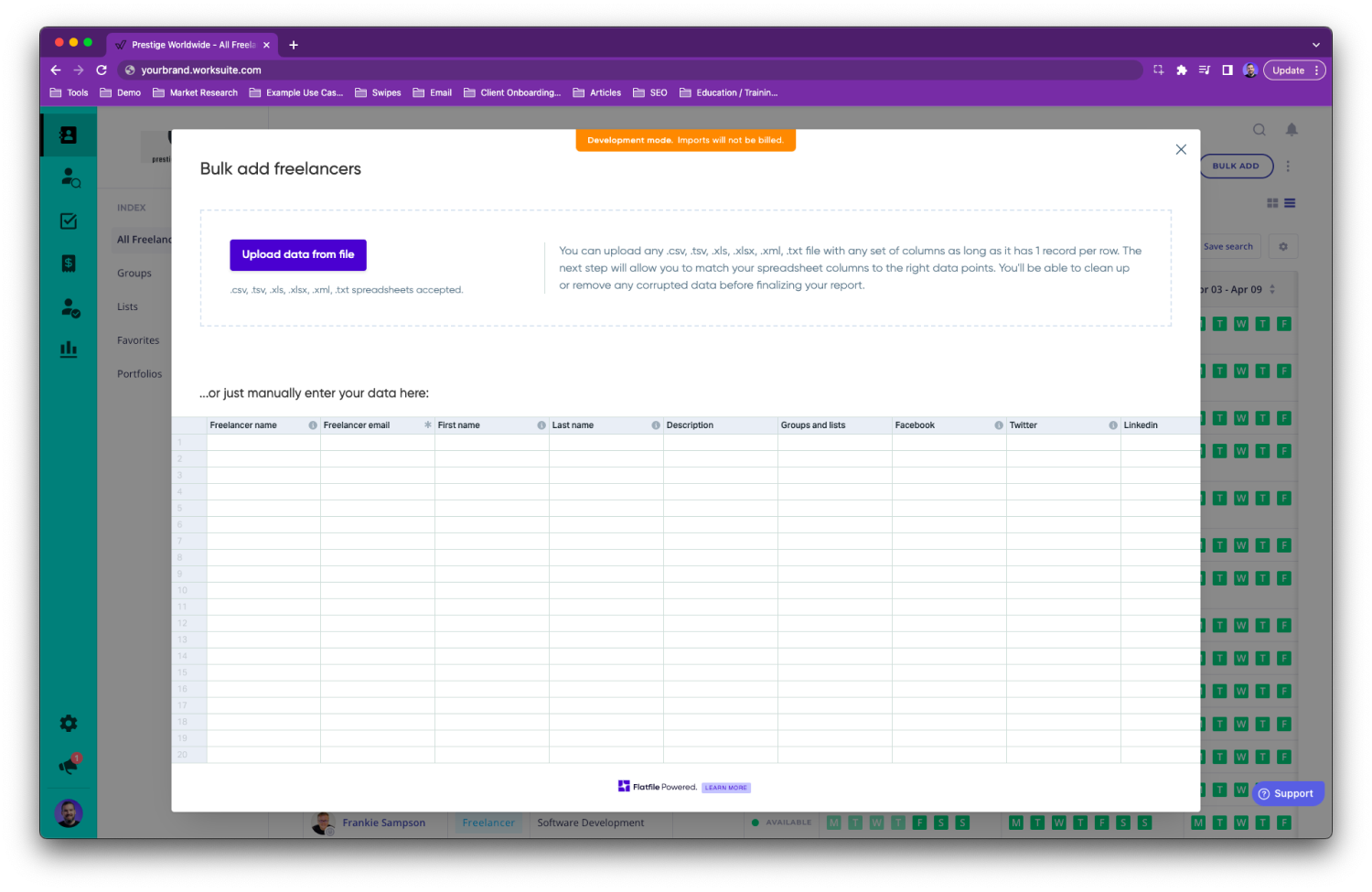The height and width of the screenshot is (892, 1372).
Task: Open the Client Onboarding bookmark folder
Action: pos(512,92)
